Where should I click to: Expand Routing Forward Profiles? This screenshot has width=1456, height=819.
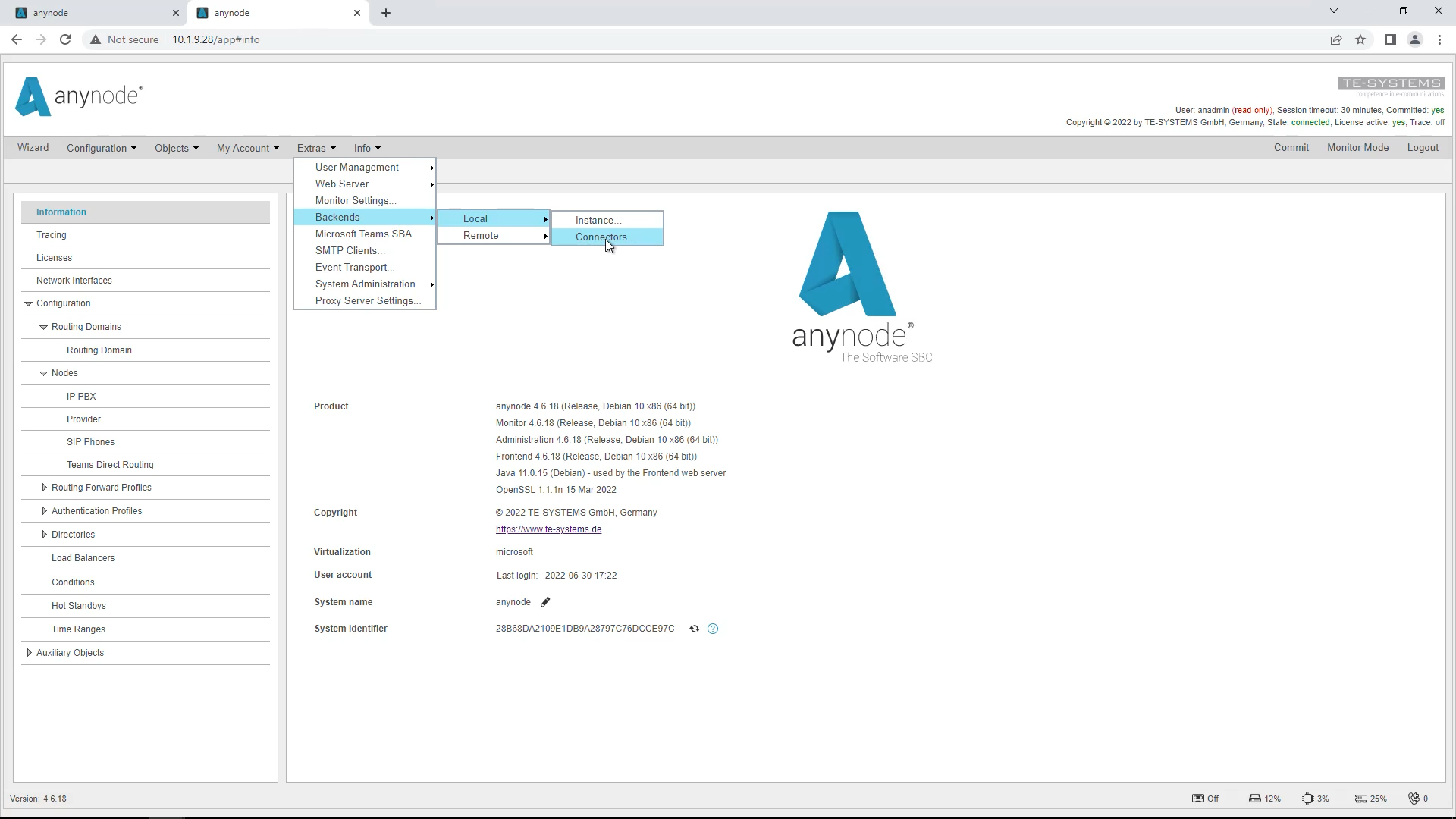(44, 488)
